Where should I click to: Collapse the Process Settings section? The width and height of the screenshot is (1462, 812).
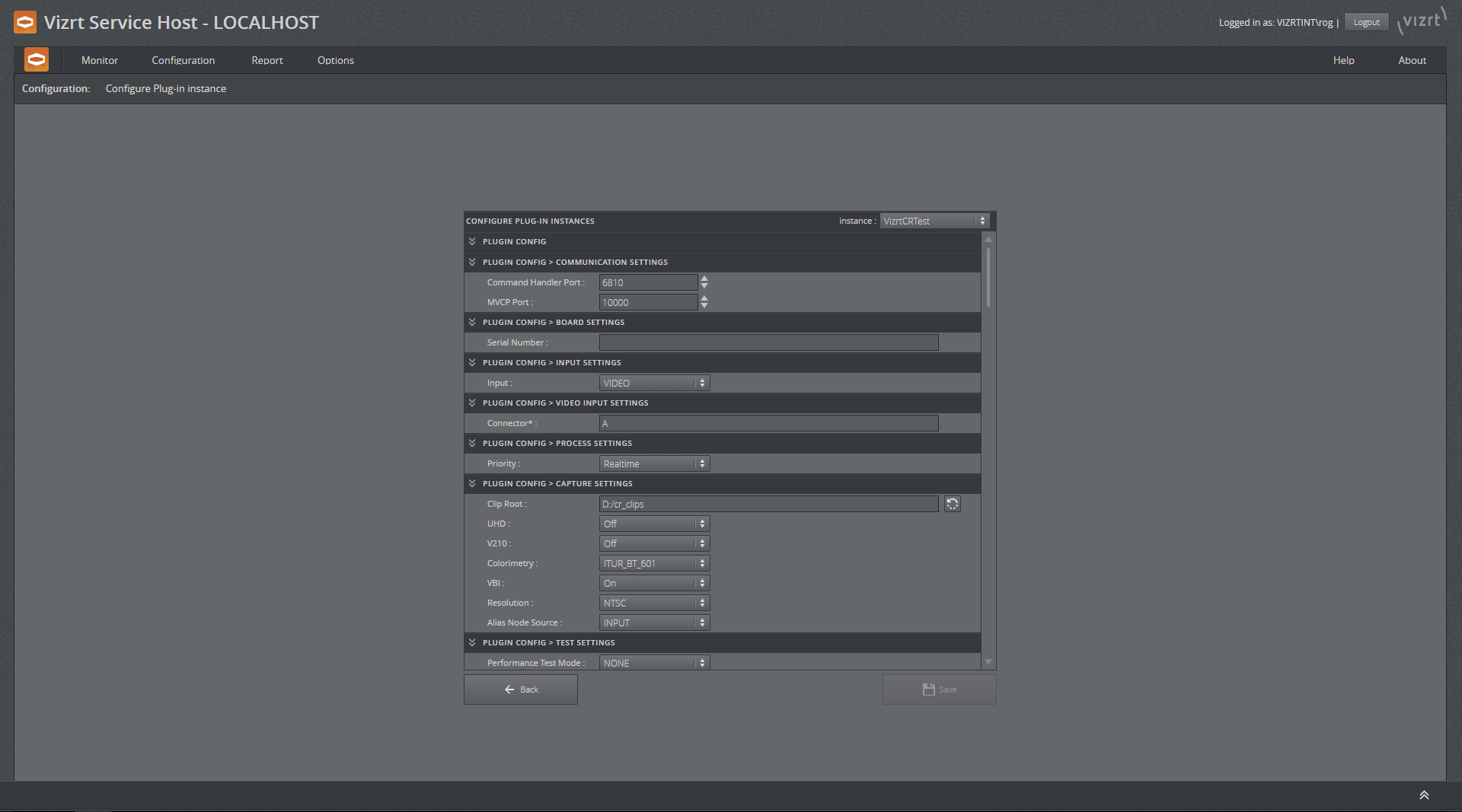[x=472, y=443]
